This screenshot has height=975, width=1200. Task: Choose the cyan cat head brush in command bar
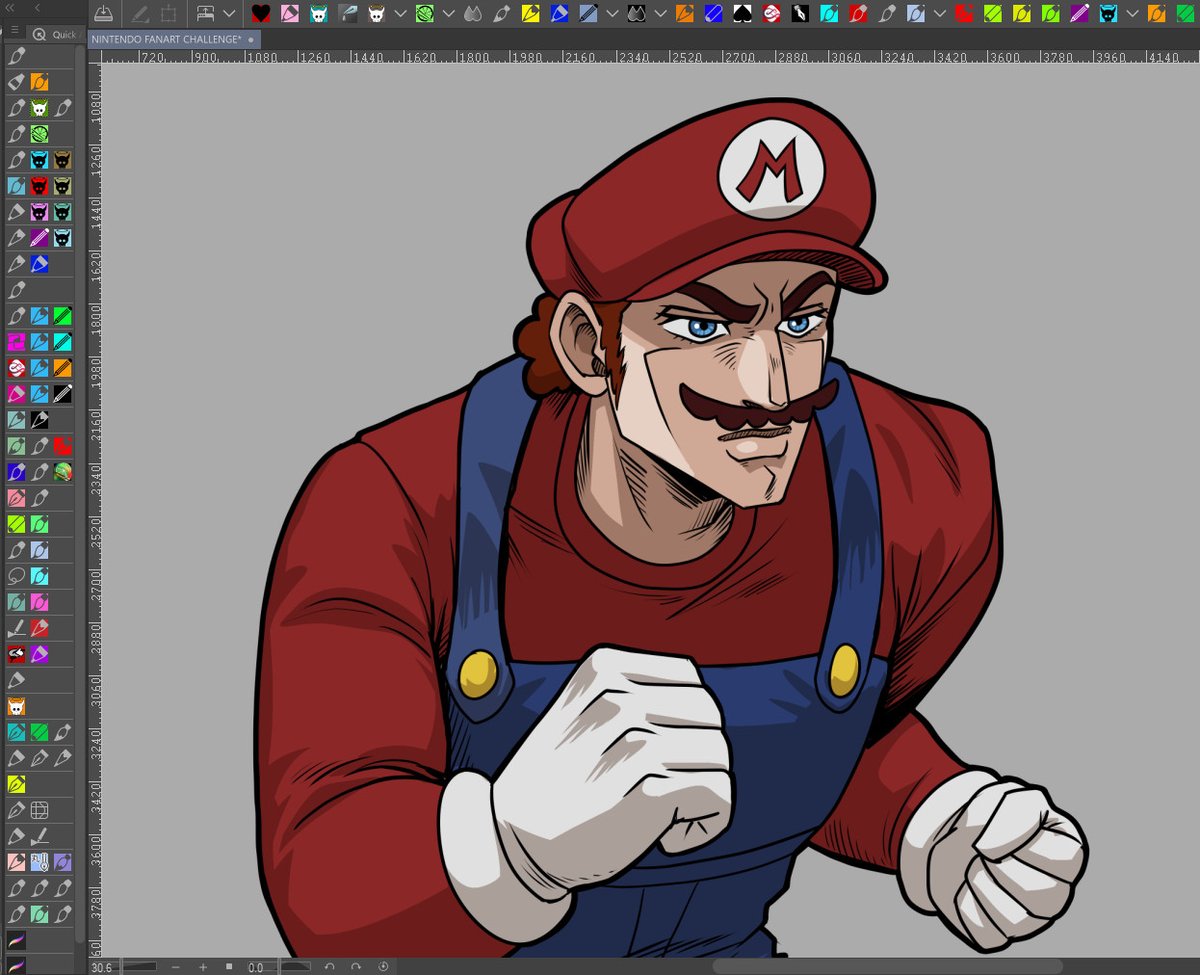tap(1109, 13)
